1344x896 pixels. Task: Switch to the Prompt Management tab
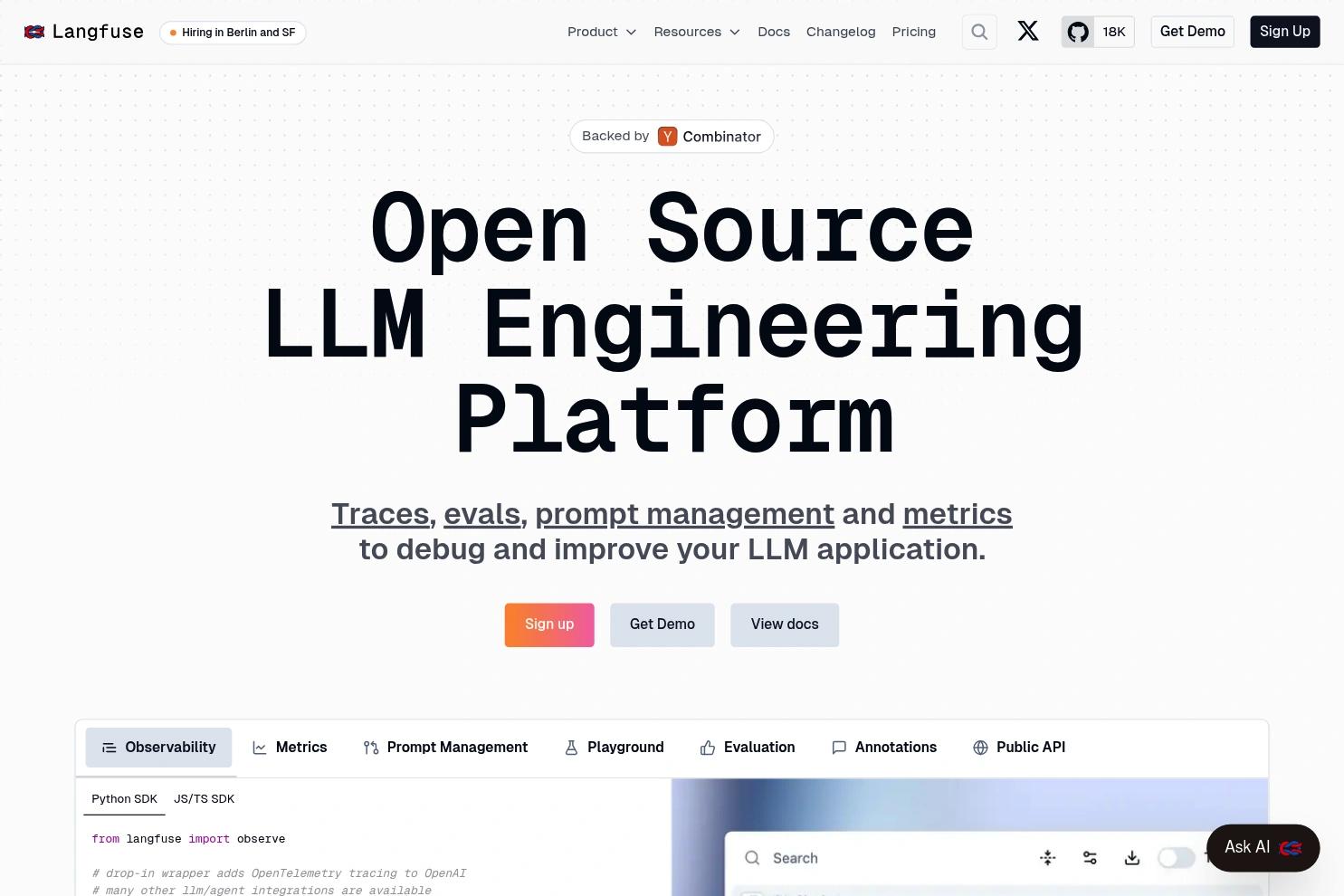point(445,748)
